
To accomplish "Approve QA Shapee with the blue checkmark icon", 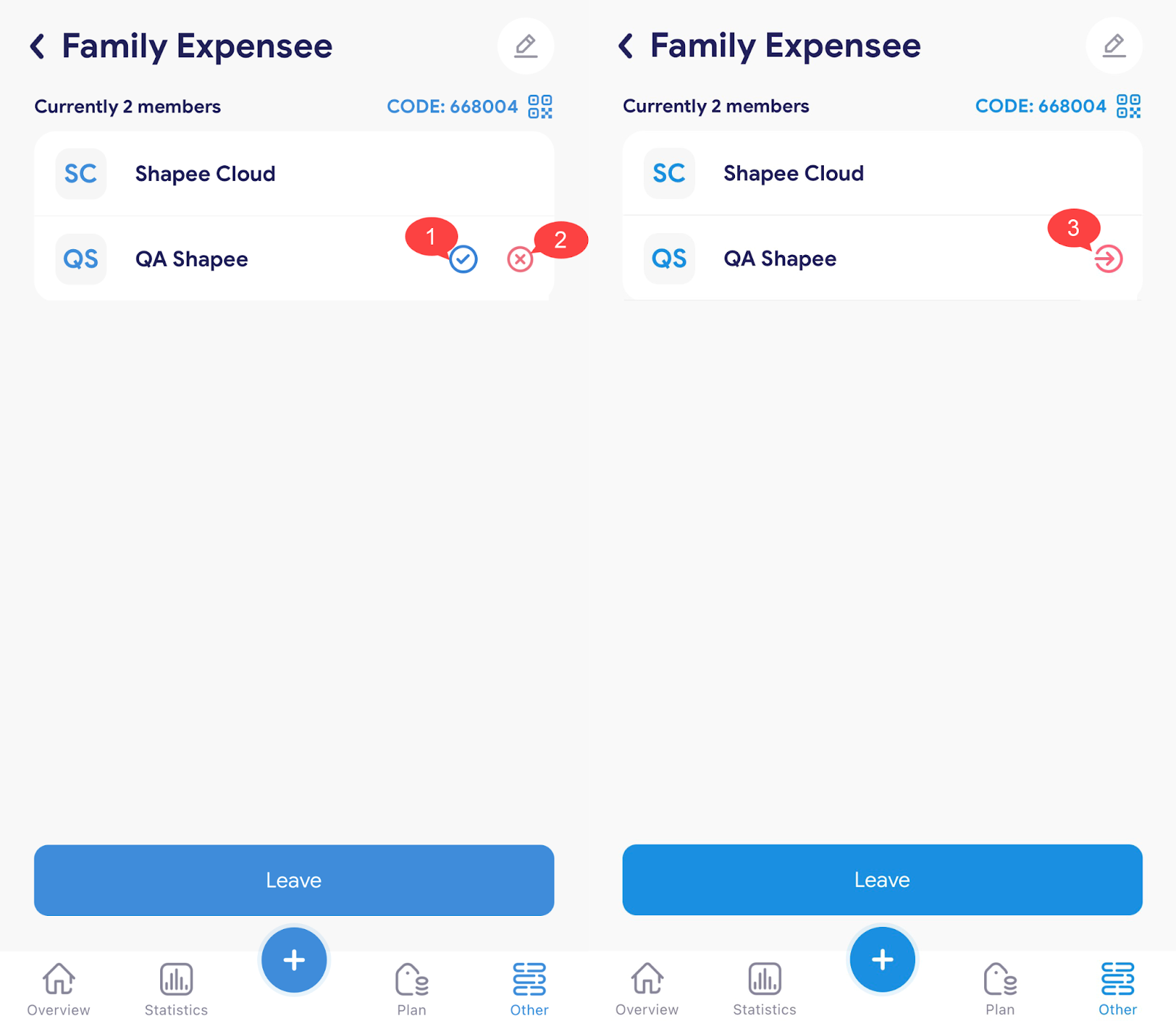I will coord(463,259).
